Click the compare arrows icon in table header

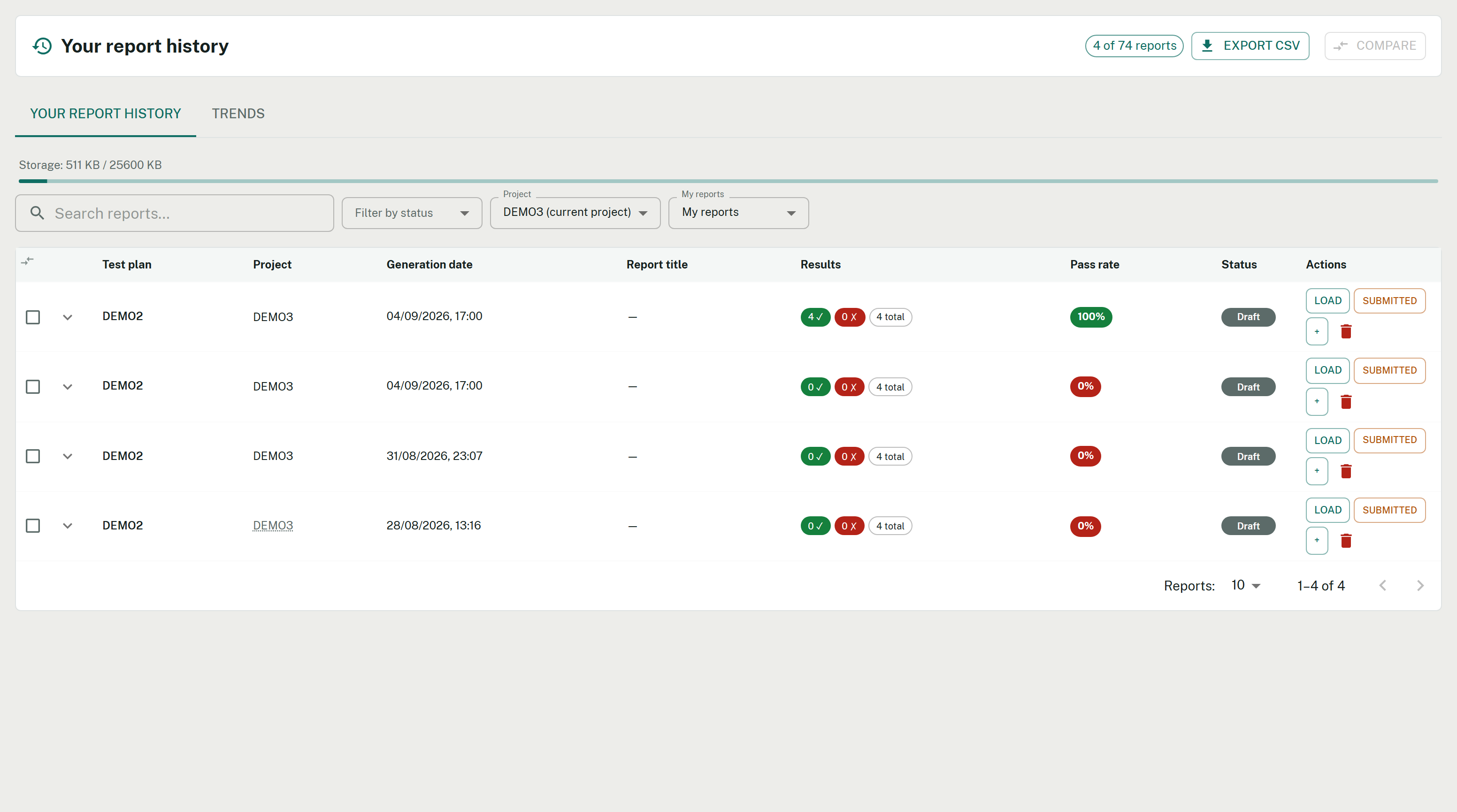coord(27,261)
